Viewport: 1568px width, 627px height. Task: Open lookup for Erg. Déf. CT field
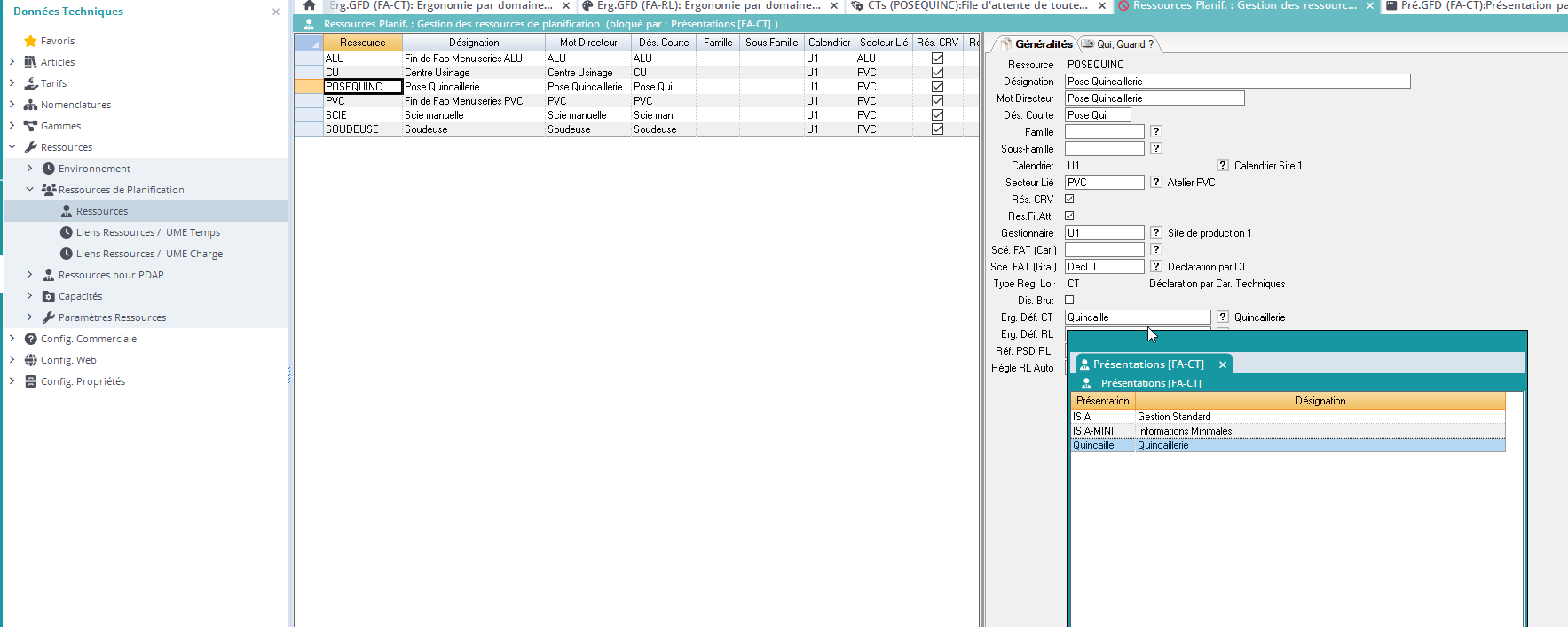1222,317
